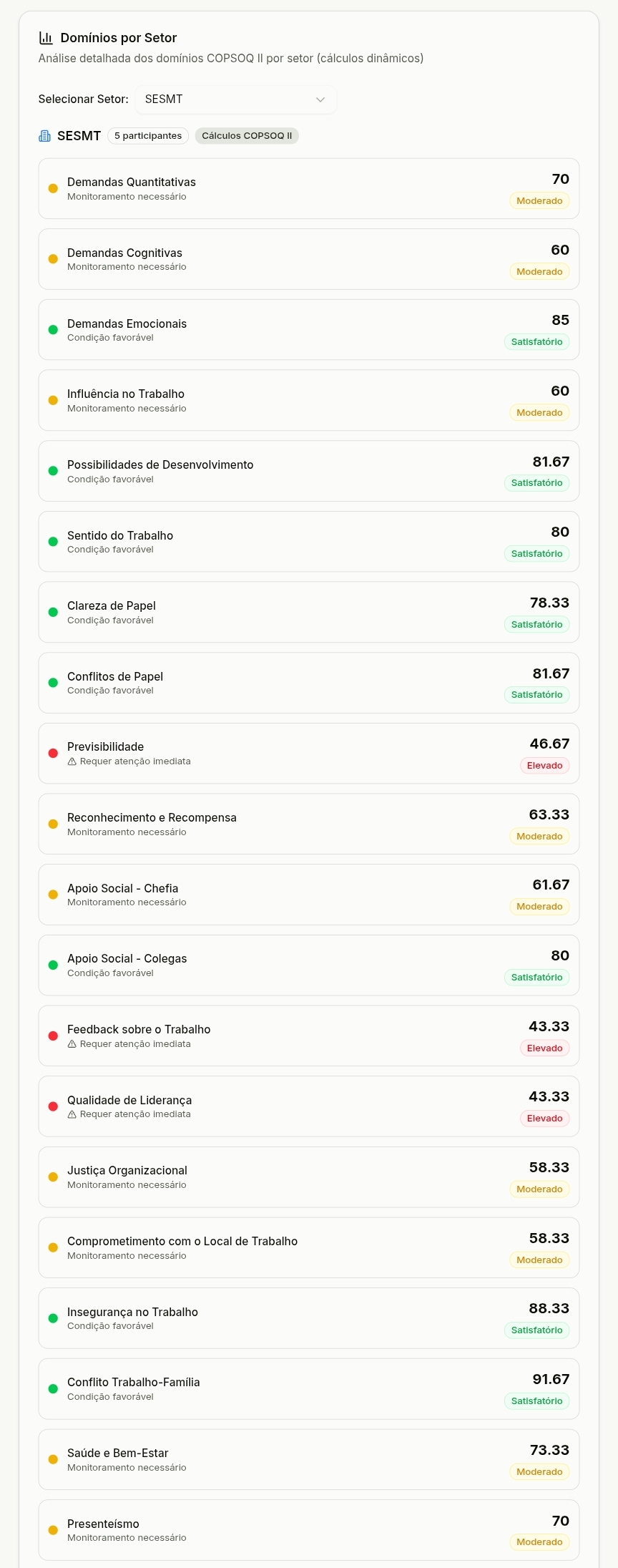
Task: Click Moderado badge on Demandas Cognitivas
Action: point(539,272)
